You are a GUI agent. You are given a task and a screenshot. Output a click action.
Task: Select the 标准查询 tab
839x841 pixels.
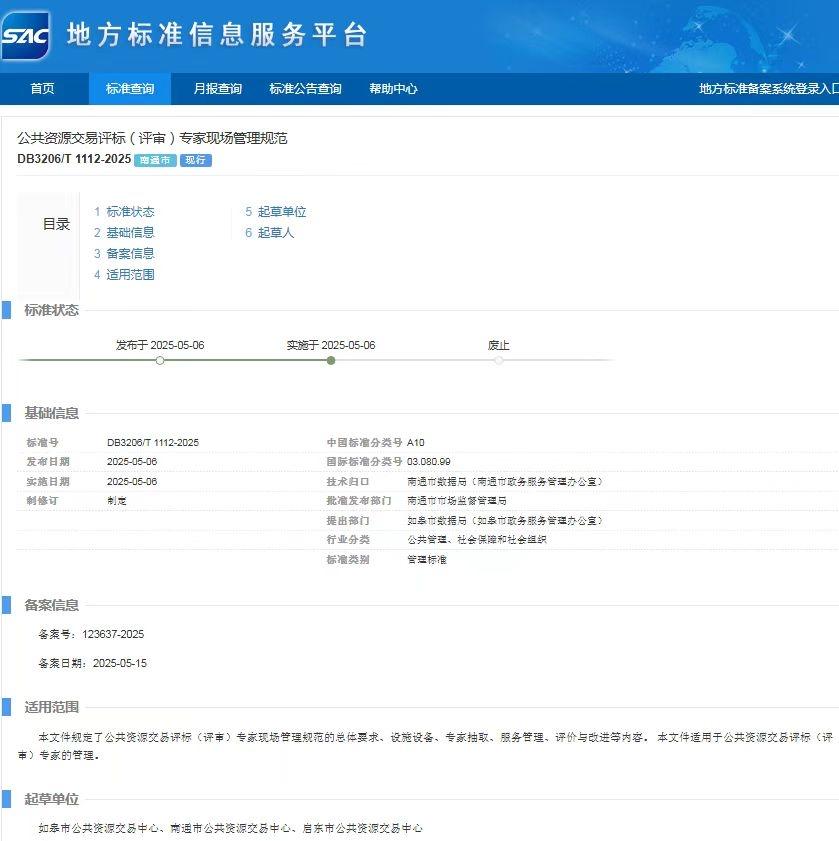(x=130, y=89)
